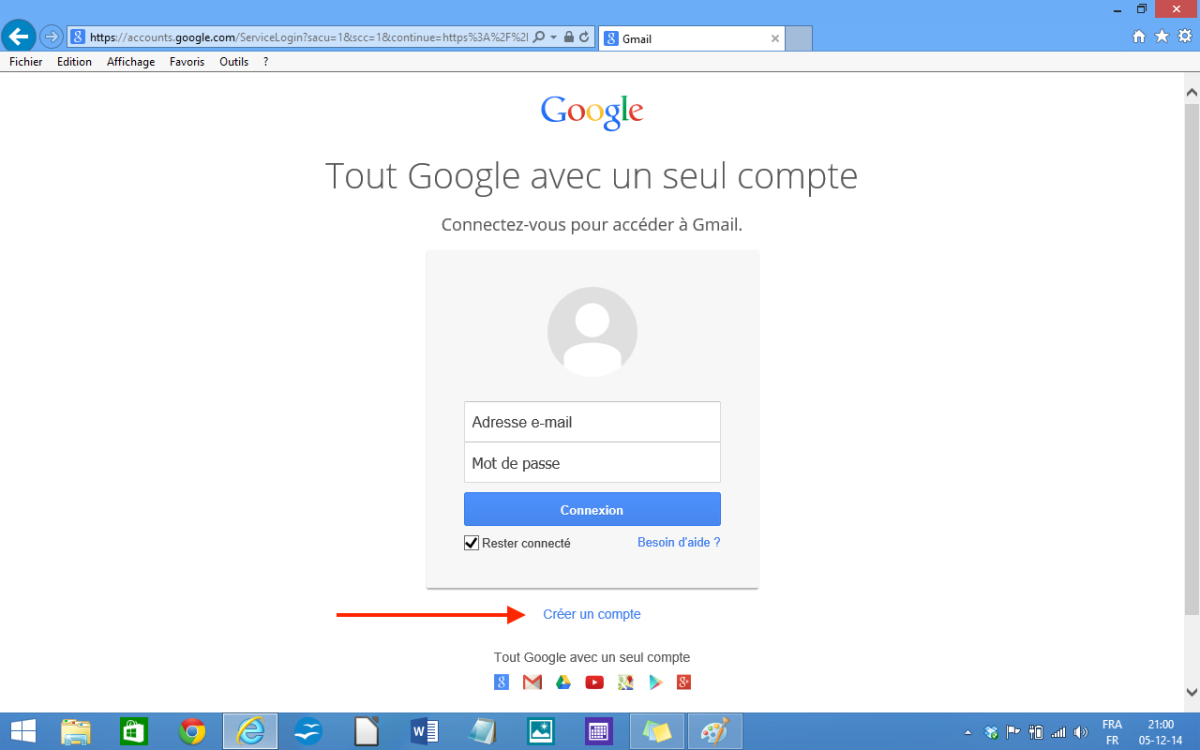Click the scrollbar down arrow
Screen dimensions: 1200x750
coord(1191,692)
